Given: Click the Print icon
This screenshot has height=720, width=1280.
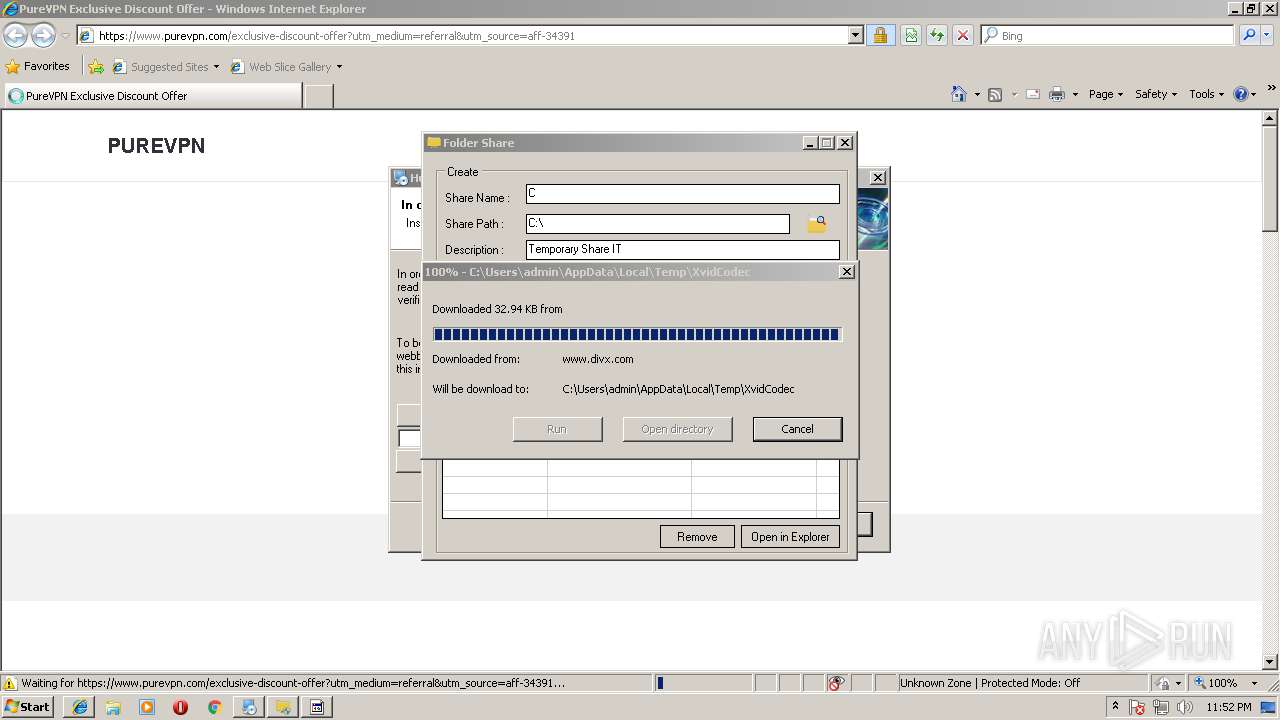Looking at the screenshot, I should 1057,94.
